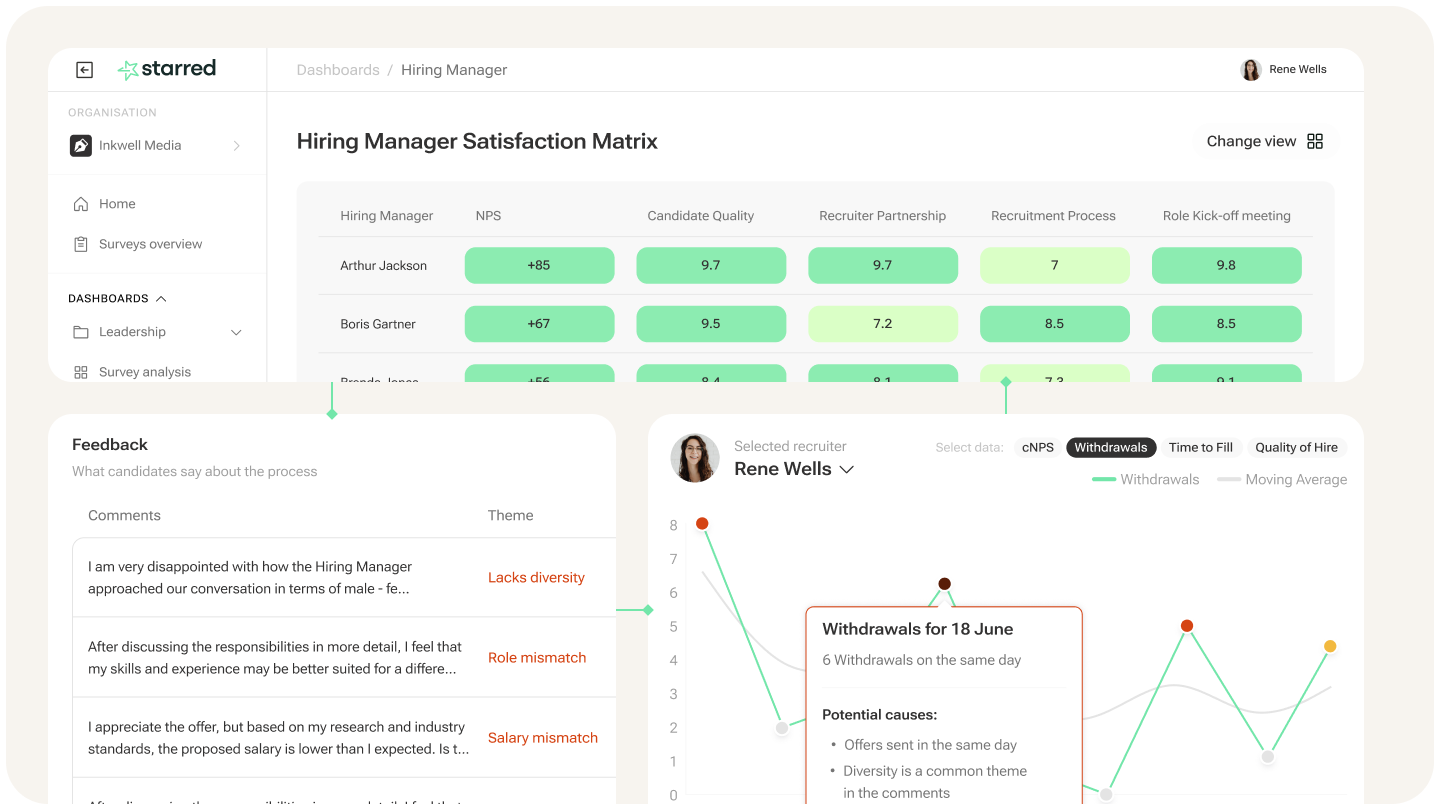Collapse the DASHBOARDS section caret
The height and width of the screenshot is (810, 1440).
[161, 299]
